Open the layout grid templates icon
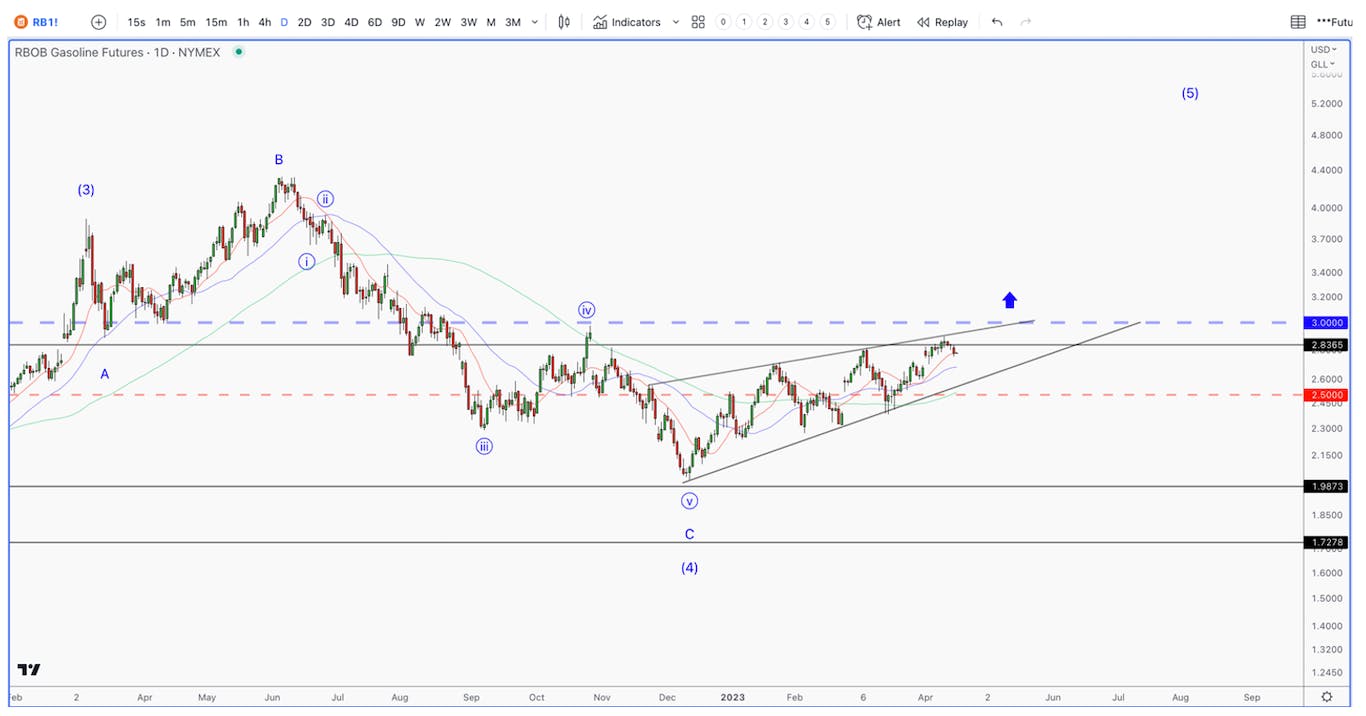1366x716 pixels. coord(698,22)
